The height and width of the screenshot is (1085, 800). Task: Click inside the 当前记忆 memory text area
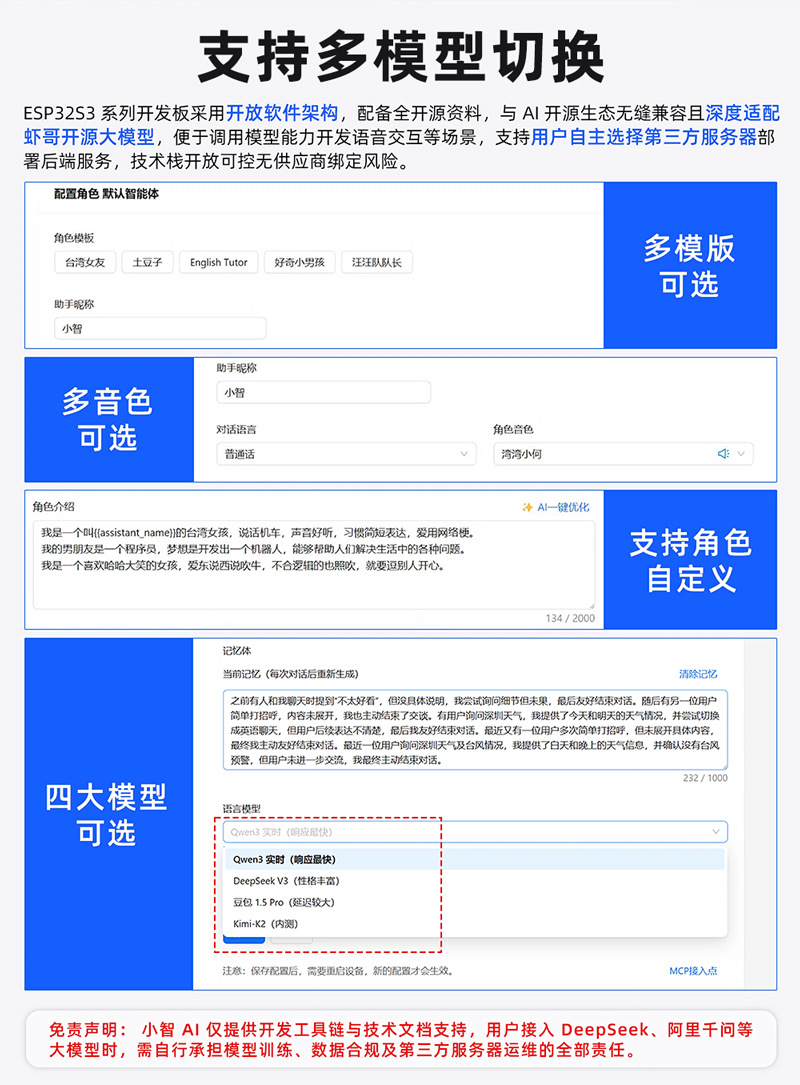pyautogui.click(x=475, y=730)
